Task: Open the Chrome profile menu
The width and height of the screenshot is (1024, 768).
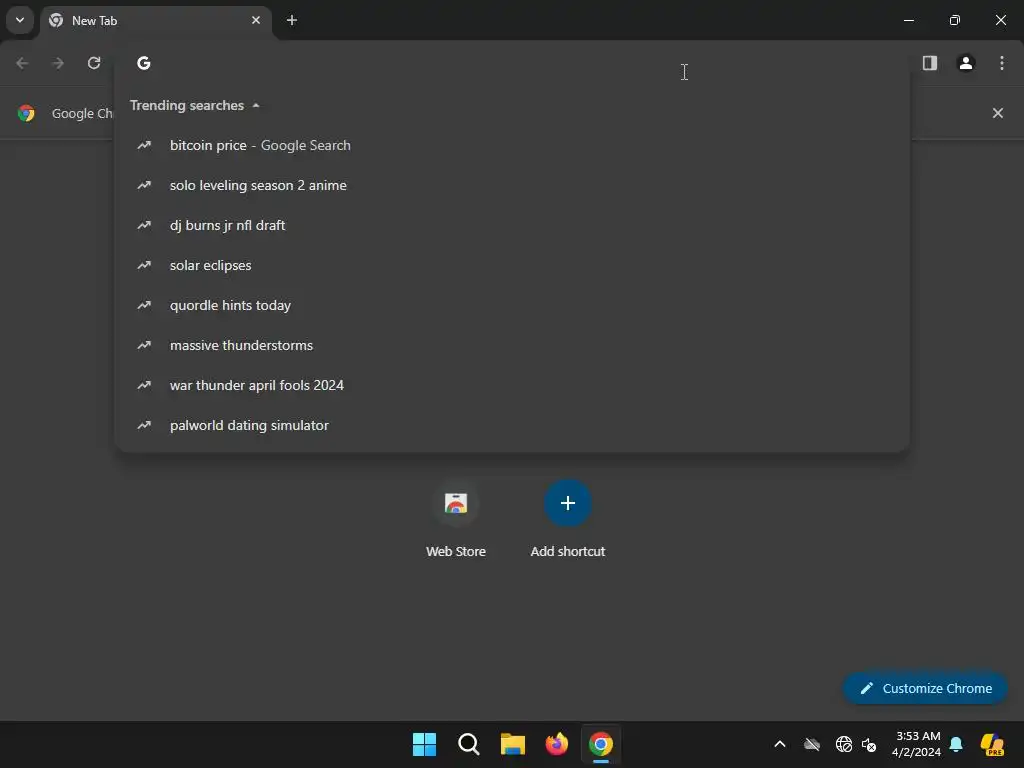Action: 965,63
